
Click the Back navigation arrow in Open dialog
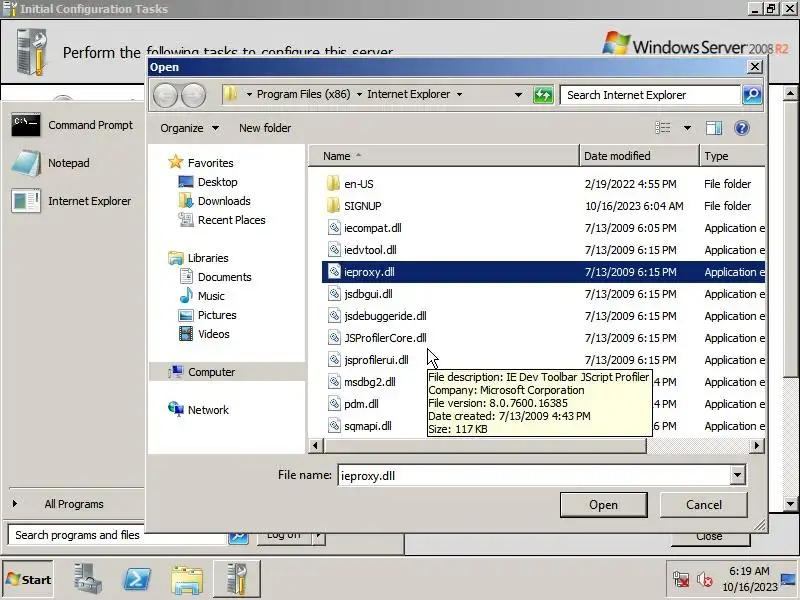(165, 95)
